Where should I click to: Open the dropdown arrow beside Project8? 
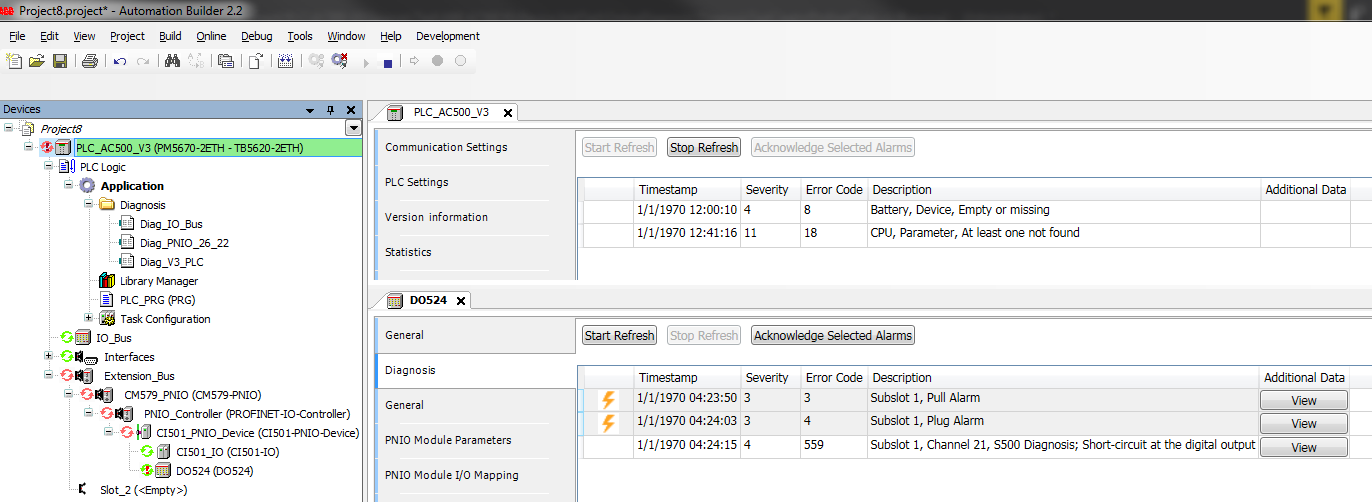pos(352,128)
